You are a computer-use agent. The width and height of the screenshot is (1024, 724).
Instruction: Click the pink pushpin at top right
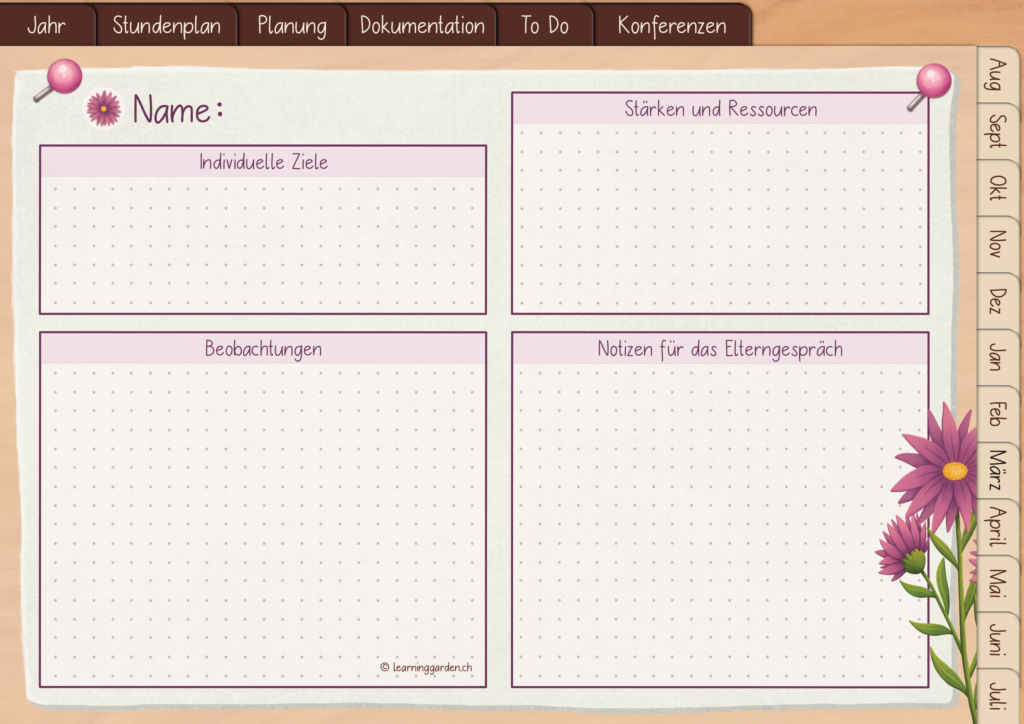click(929, 86)
